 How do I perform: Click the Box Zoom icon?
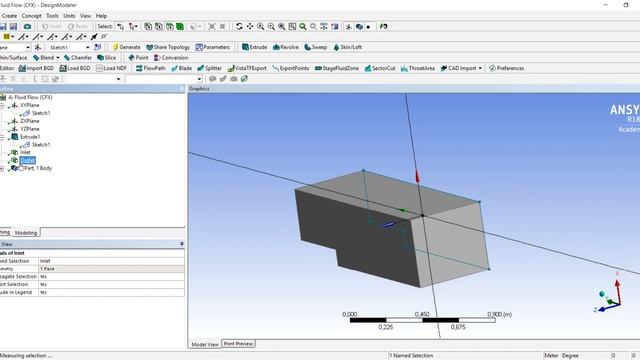pos(292,27)
